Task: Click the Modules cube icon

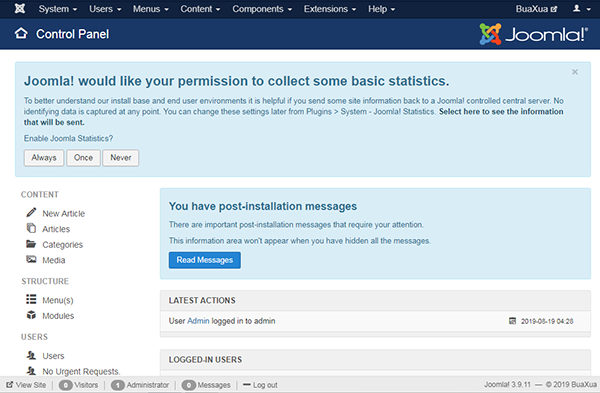Action: pos(31,315)
